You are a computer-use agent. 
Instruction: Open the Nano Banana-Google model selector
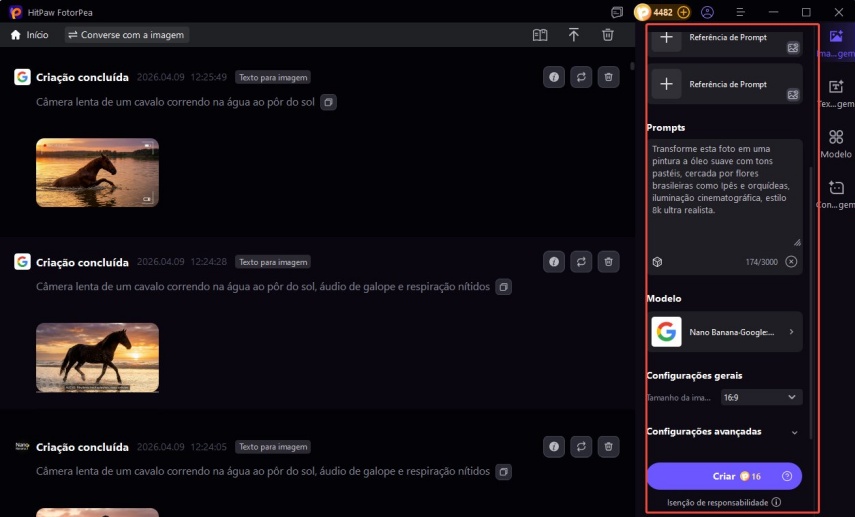click(x=725, y=332)
